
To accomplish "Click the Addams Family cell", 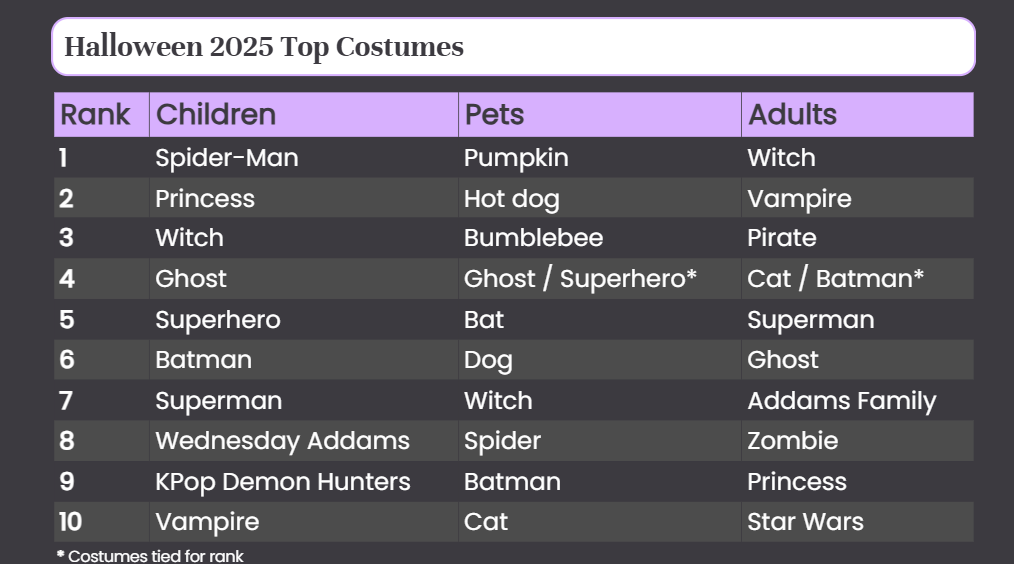I will 858,401.
